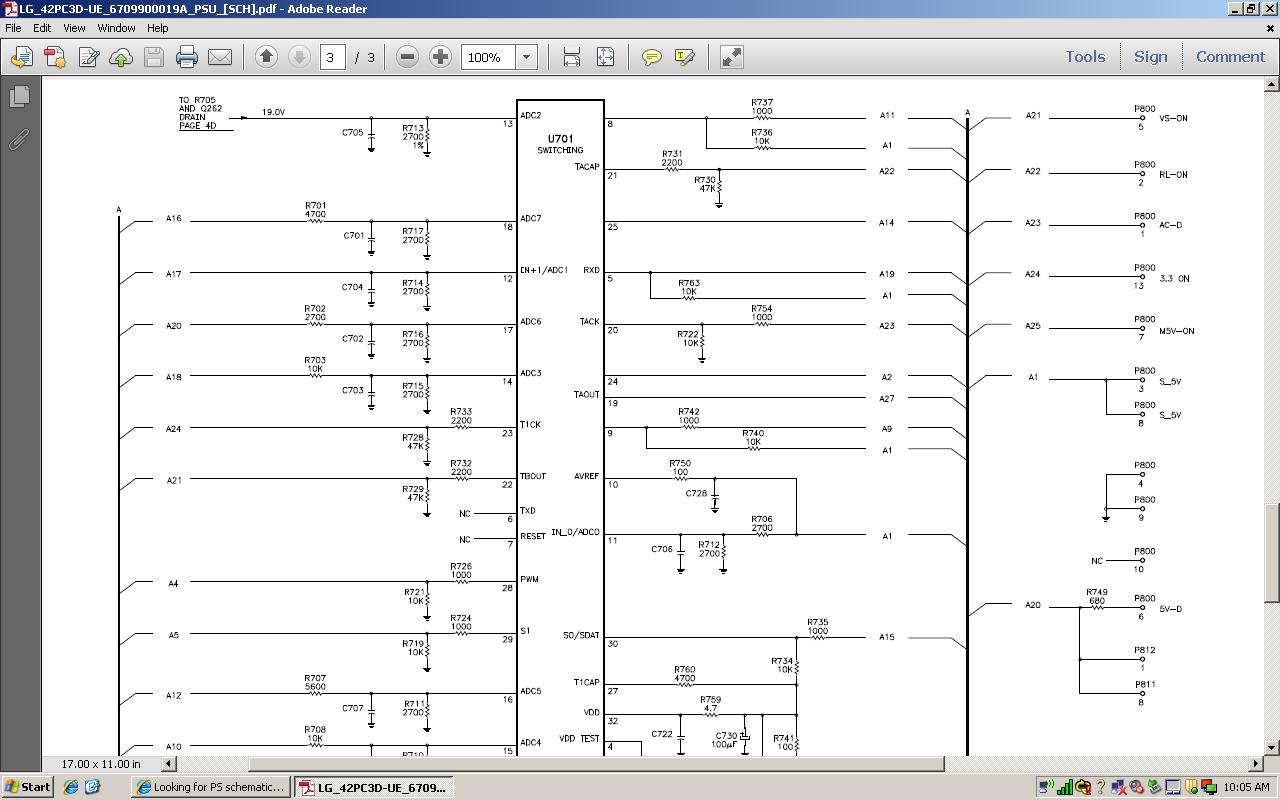Click the RL-ON label in schematic
This screenshot has height=800, width=1280.
coord(1174,174)
